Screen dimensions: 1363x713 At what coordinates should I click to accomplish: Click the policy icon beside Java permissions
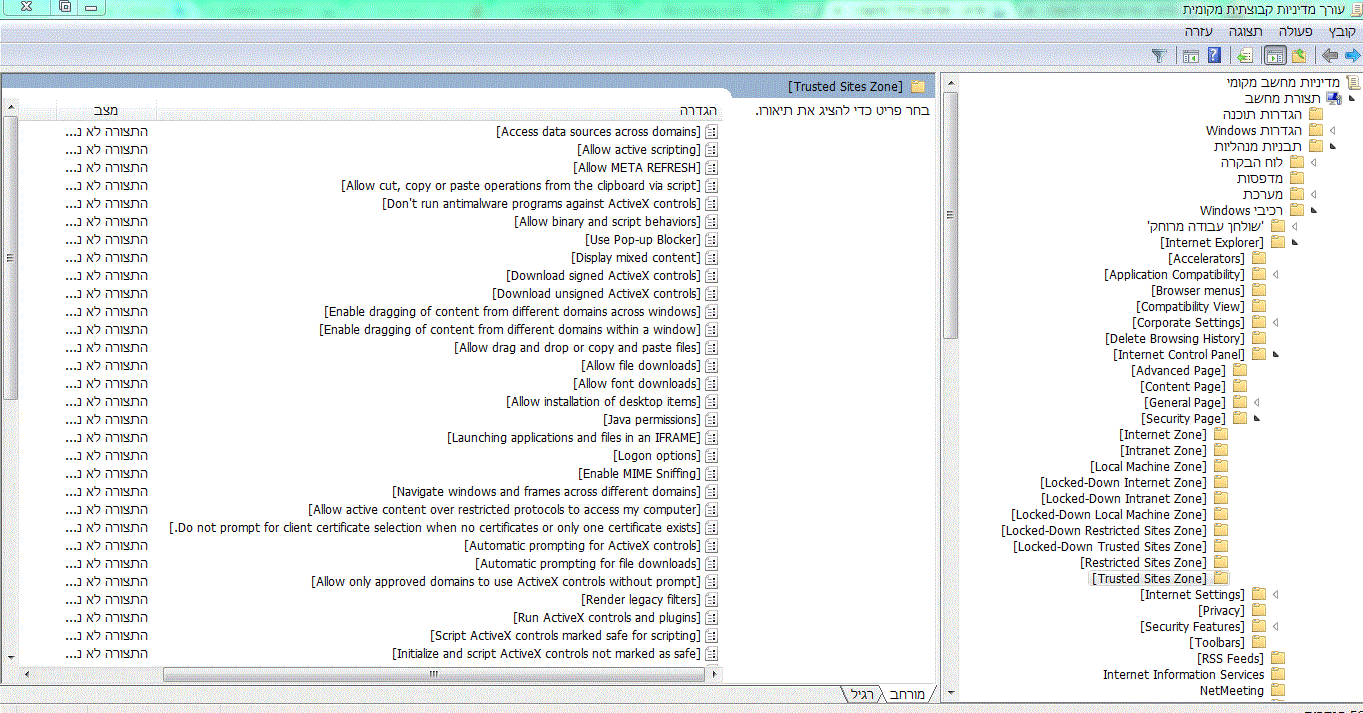coord(712,420)
